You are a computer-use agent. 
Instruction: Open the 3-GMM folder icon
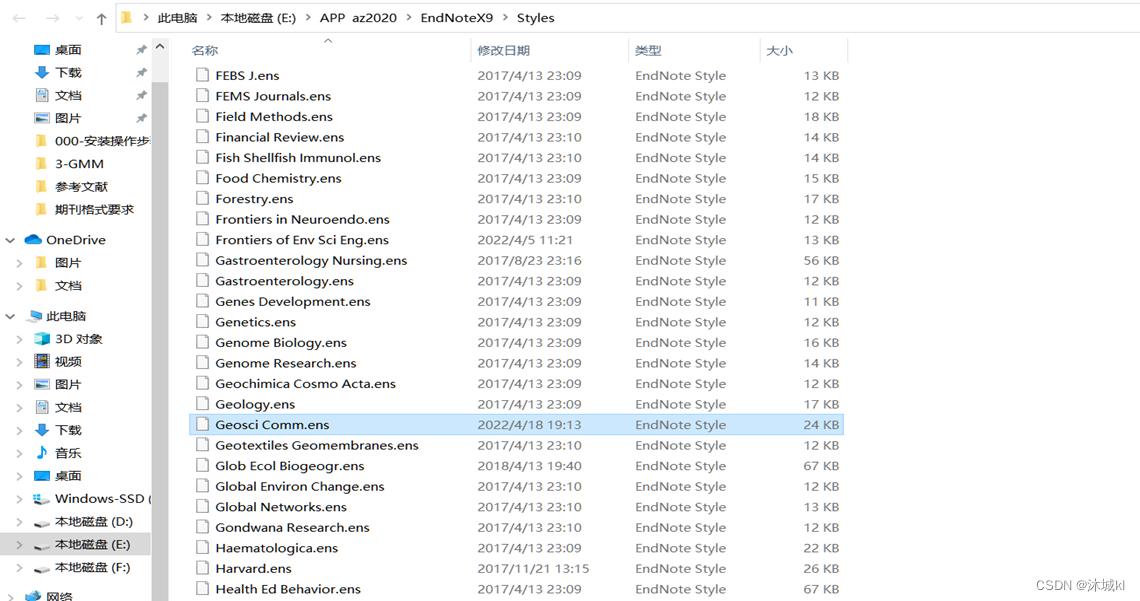[42, 164]
